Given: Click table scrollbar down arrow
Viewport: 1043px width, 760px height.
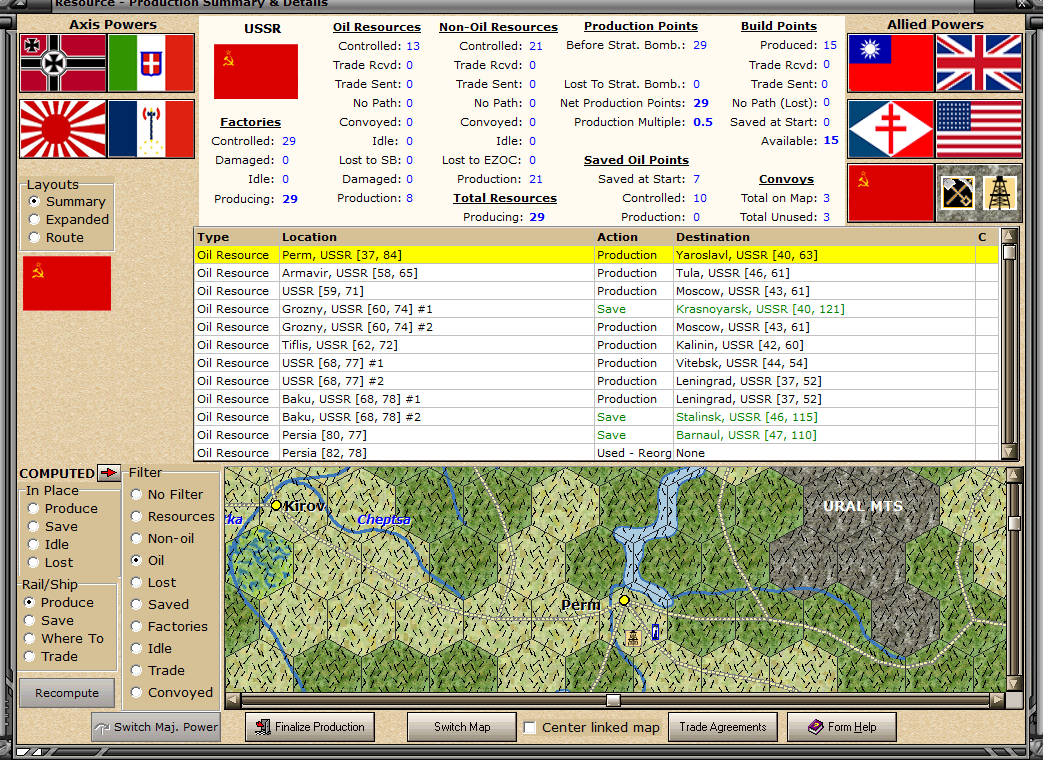Looking at the screenshot, I should tap(1009, 452).
